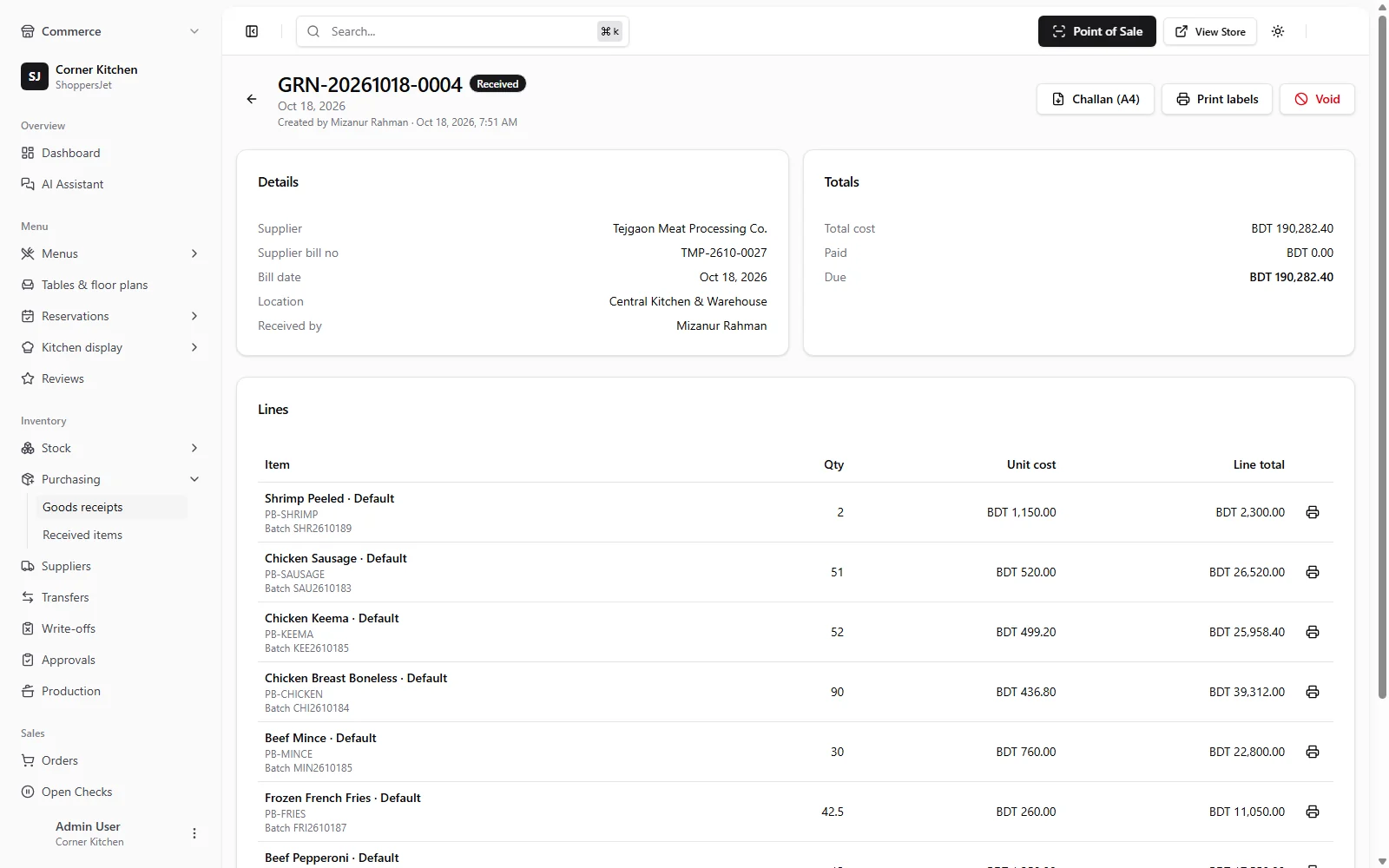This screenshot has height=868, width=1389.
Task: Go to Tables & floor plans
Action: coord(110,285)
